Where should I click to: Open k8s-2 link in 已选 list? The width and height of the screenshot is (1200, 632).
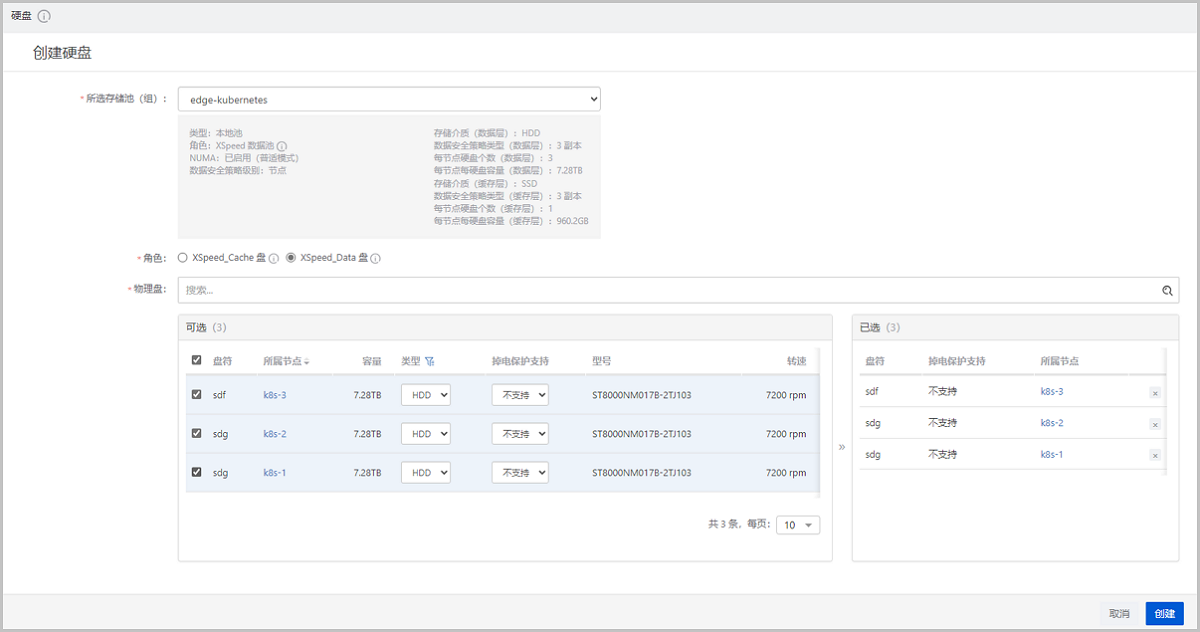click(x=1052, y=423)
